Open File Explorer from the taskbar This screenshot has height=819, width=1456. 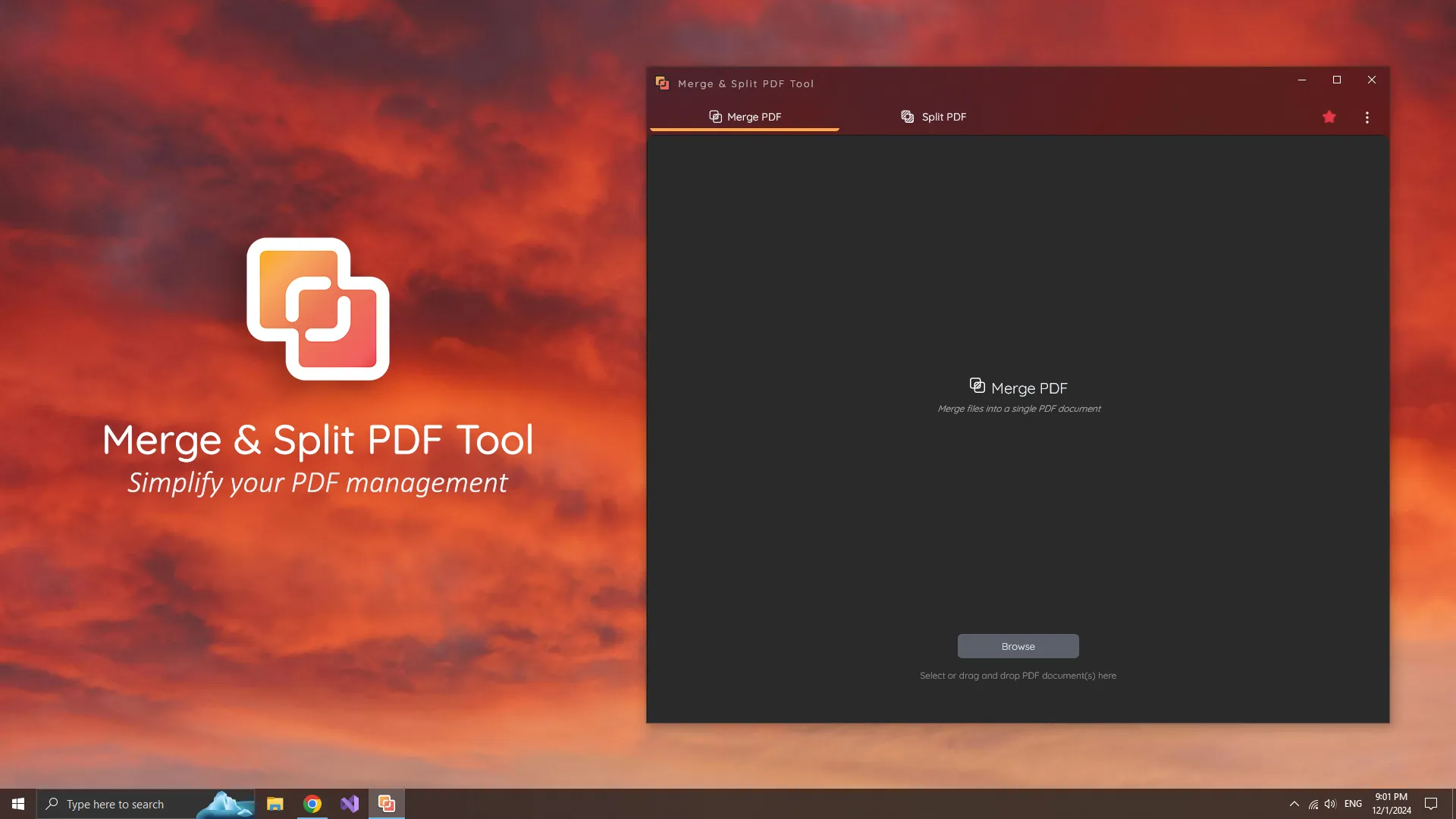pyautogui.click(x=275, y=804)
